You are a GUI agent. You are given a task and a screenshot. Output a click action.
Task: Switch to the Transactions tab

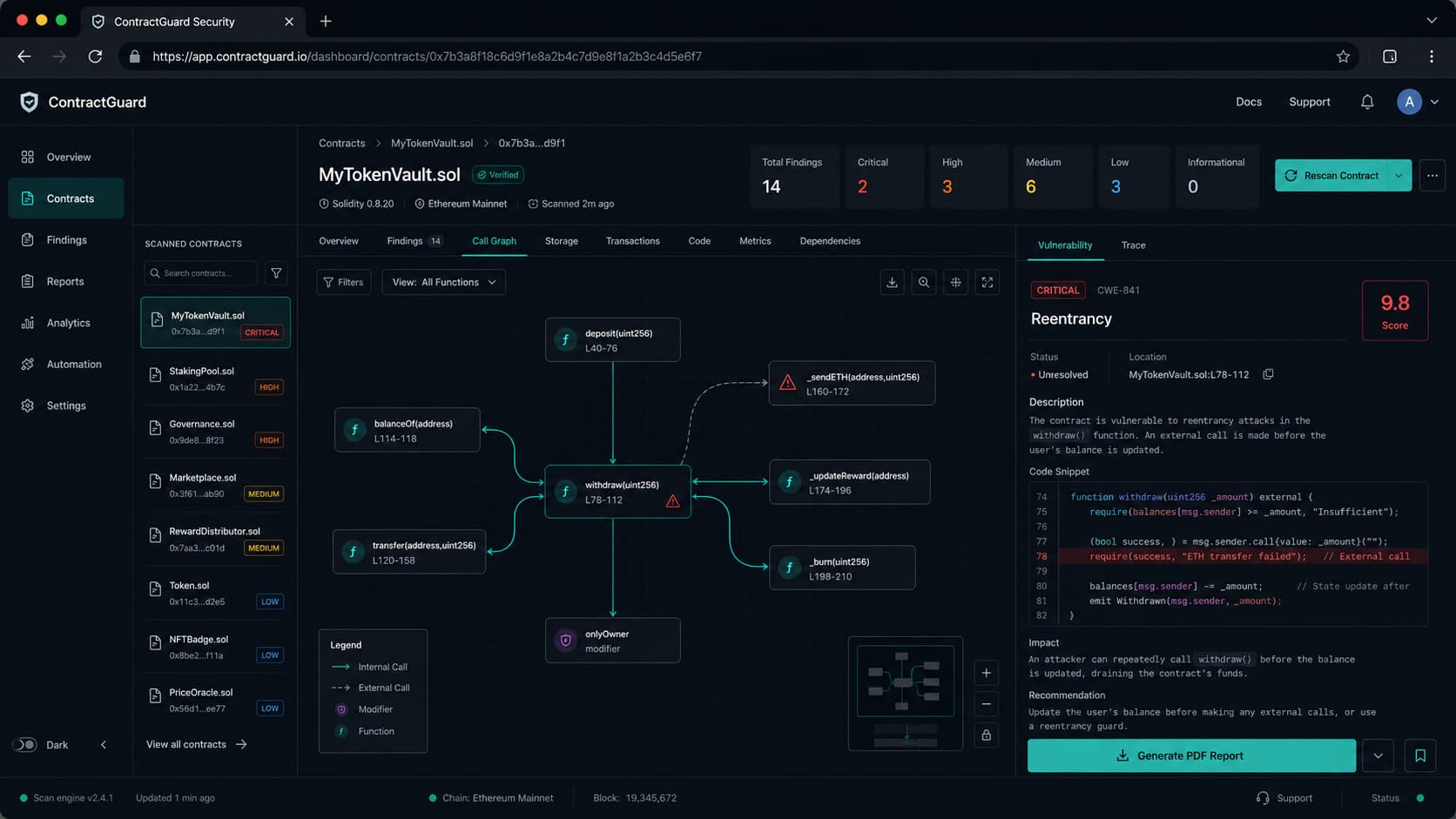633,241
